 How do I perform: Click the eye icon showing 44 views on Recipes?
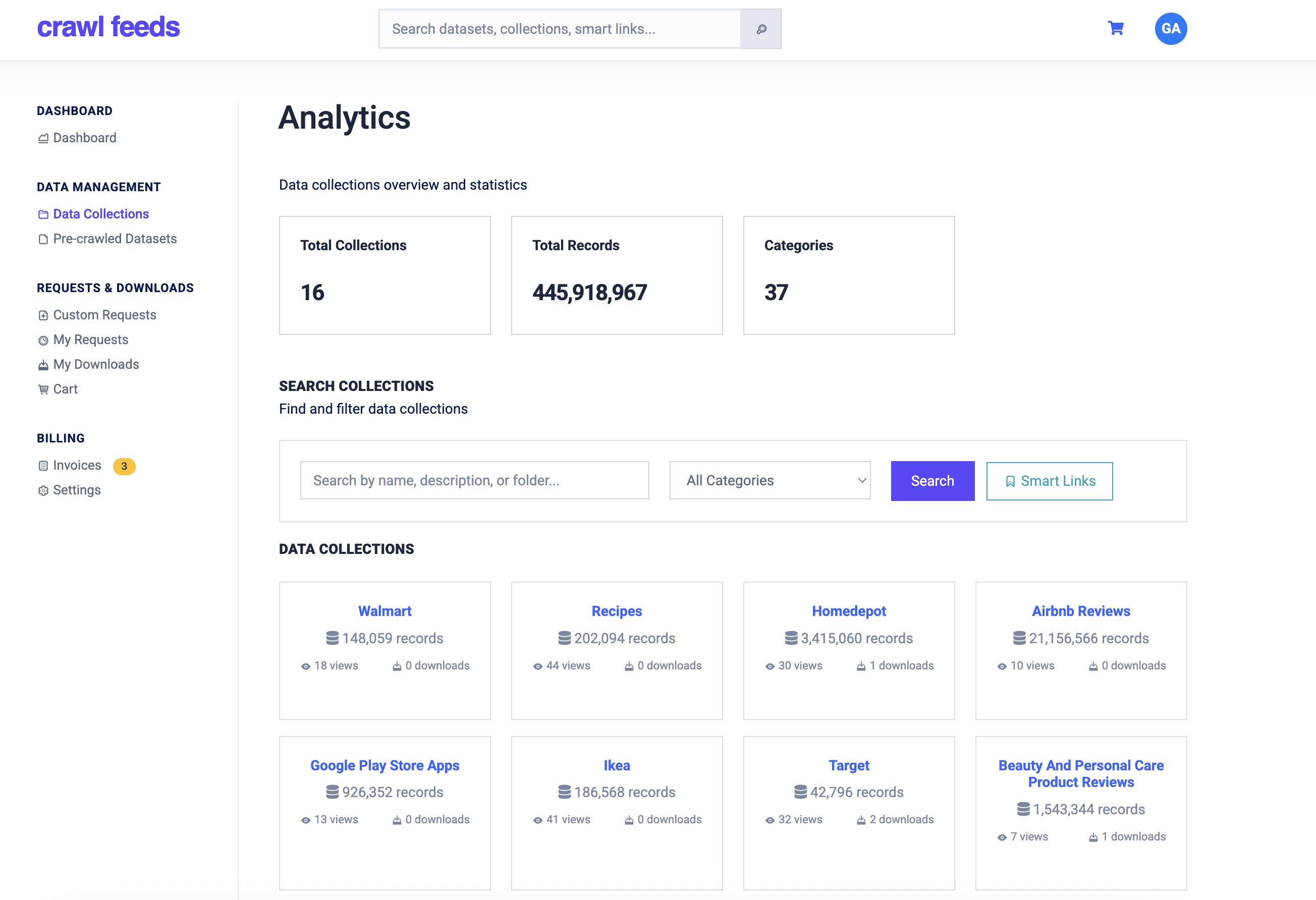pyautogui.click(x=537, y=665)
